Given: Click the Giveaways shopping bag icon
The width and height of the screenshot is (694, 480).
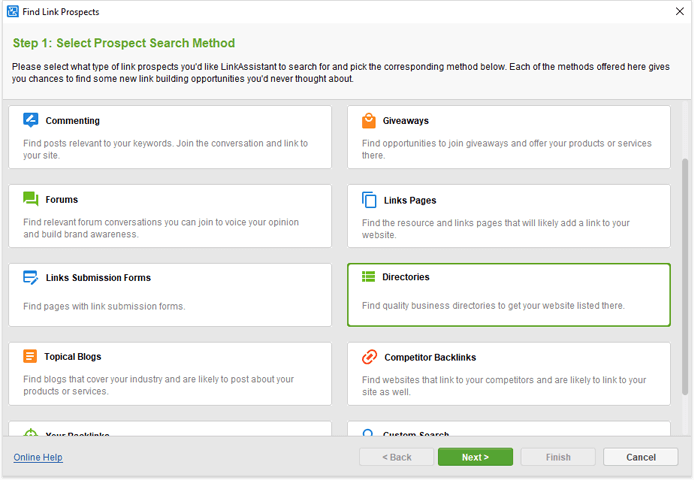Looking at the screenshot, I should 369,120.
